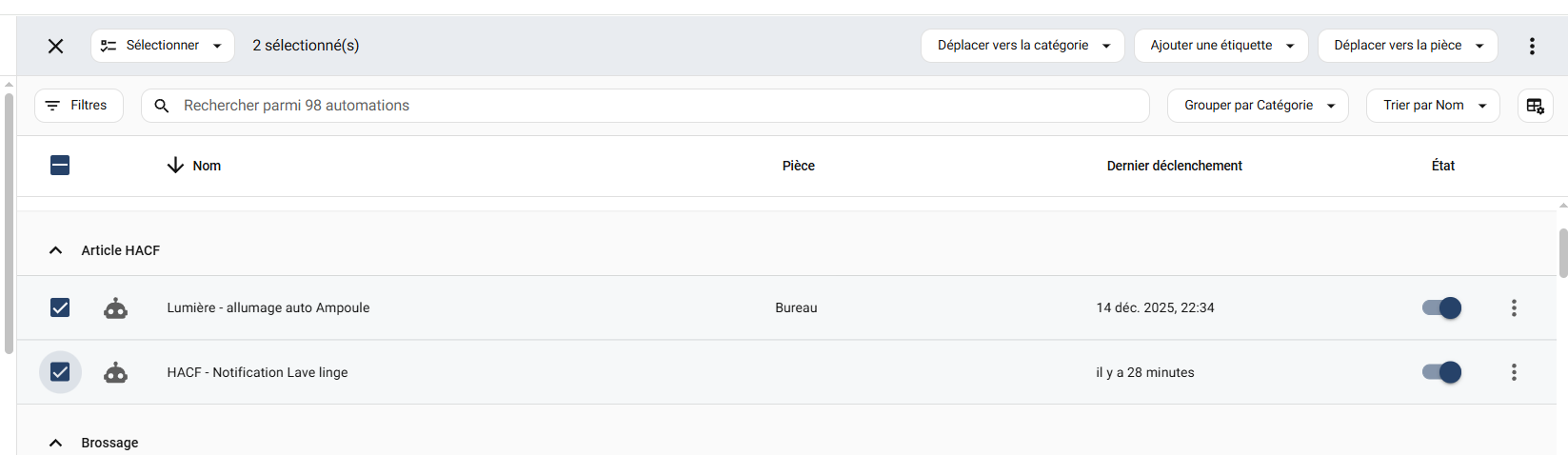
Task: Open Déplacer vers la catégorie dropdown
Action: click(1022, 46)
